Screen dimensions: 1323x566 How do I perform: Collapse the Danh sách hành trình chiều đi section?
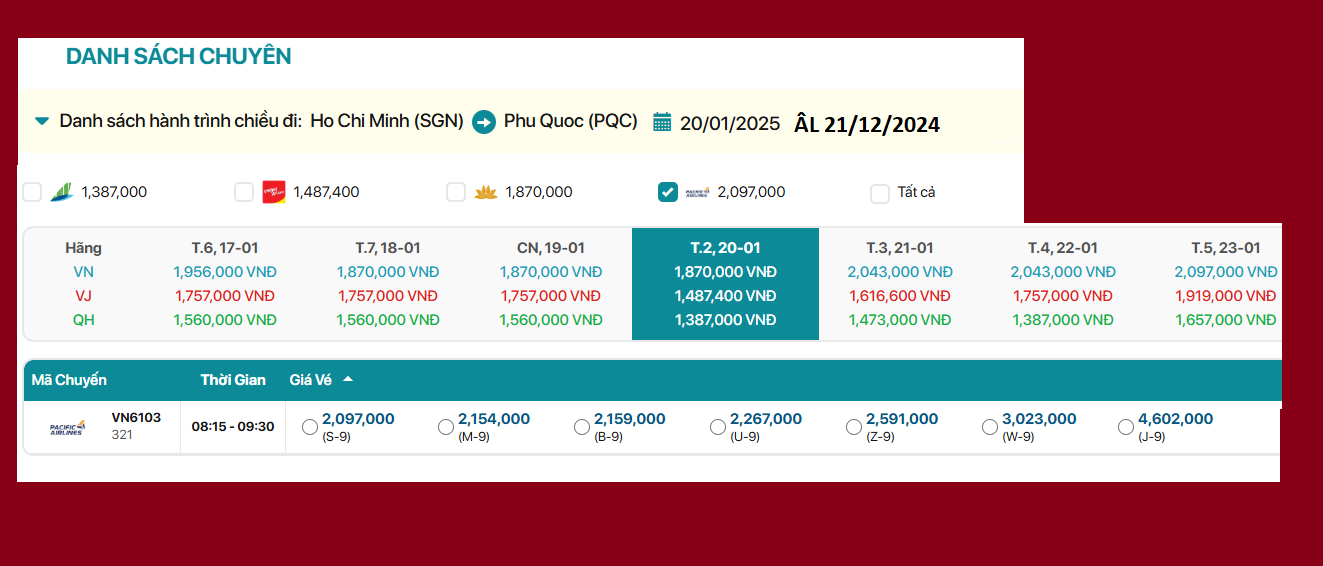(x=42, y=122)
